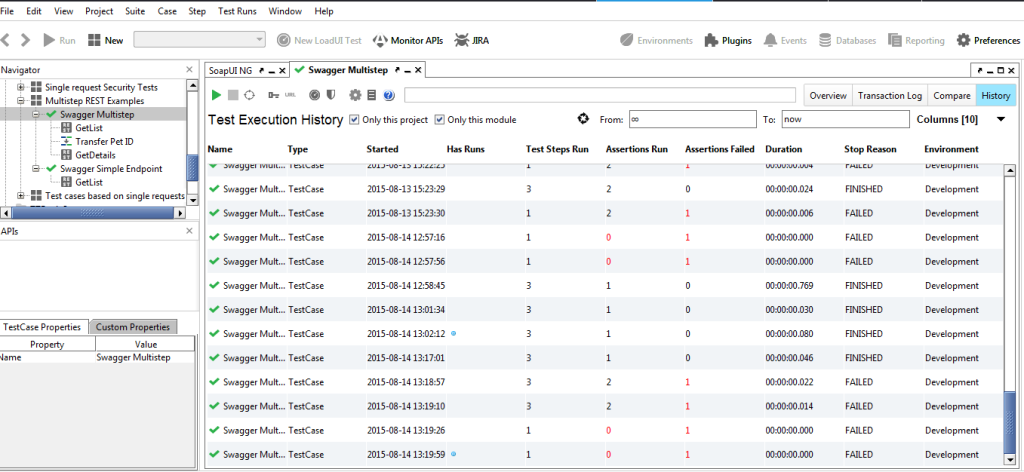Navigate forward with the right arrow
Viewport: 1024px width, 472px height.
(x=25, y=40)
